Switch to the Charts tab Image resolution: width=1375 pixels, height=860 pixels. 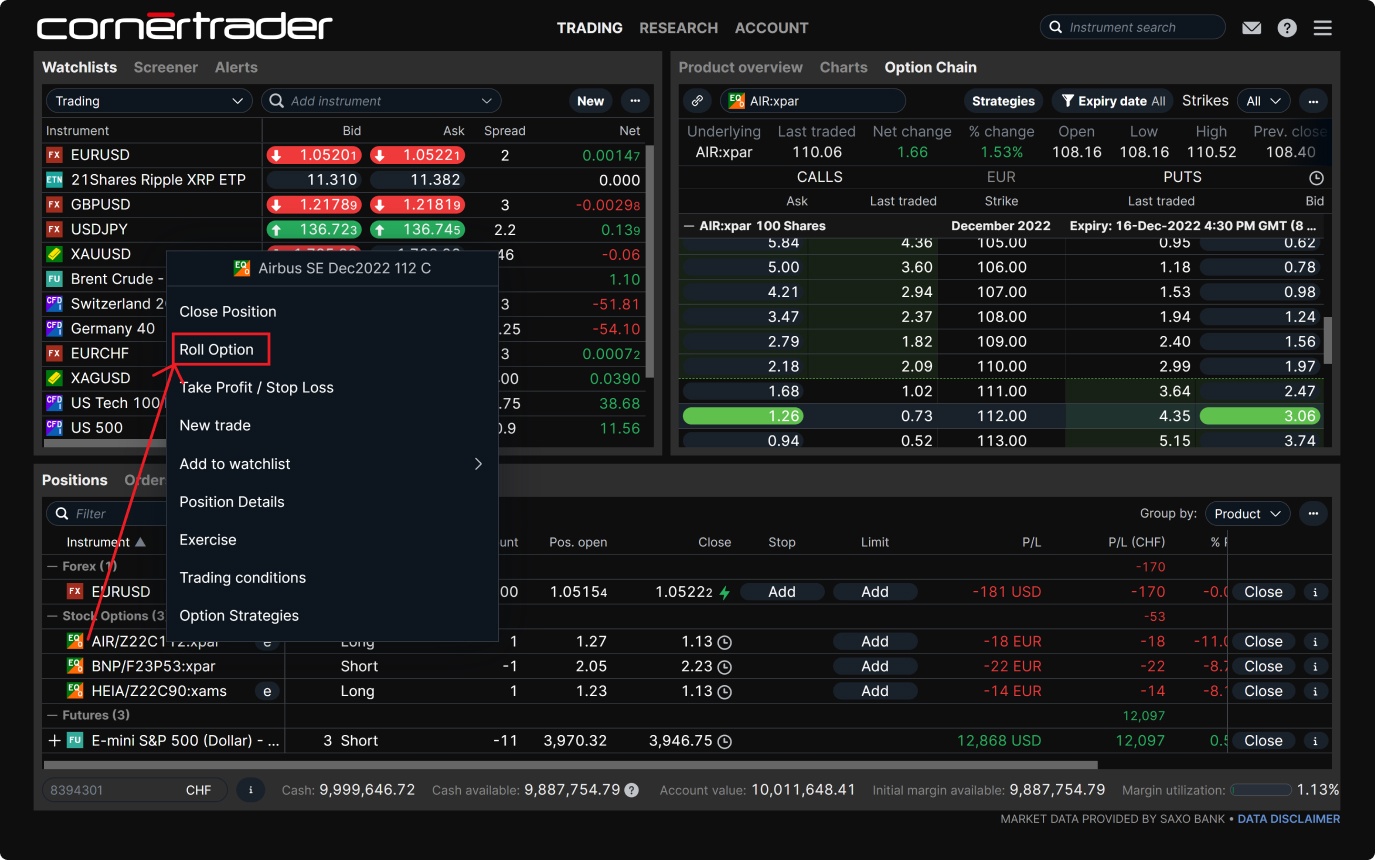pyautogui.click(x=844, y=68)
